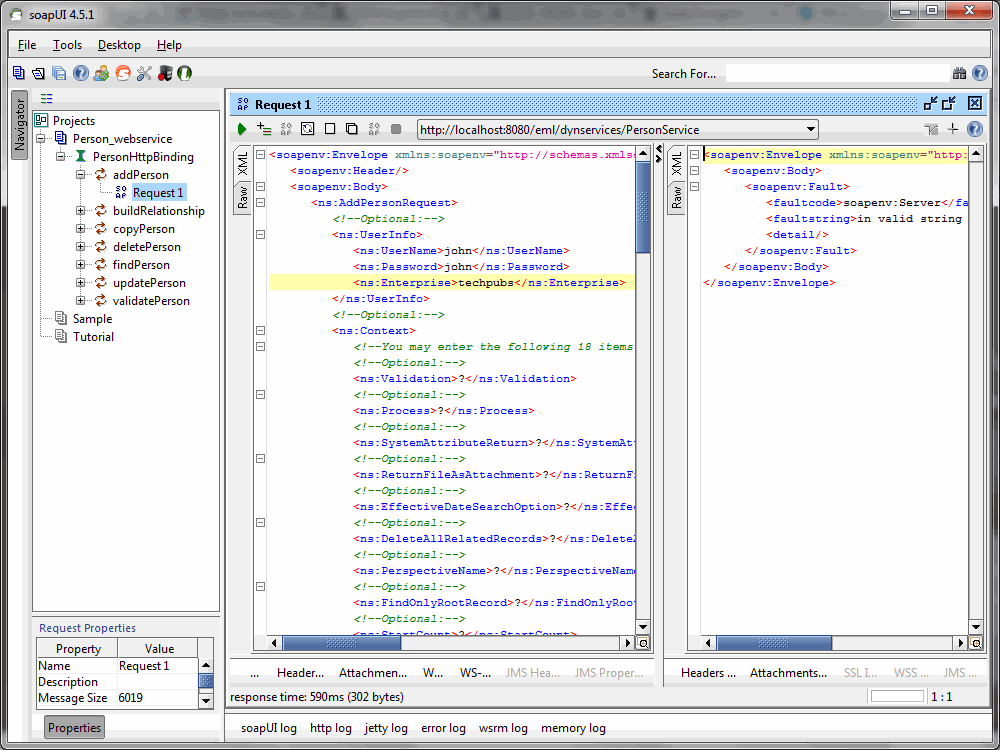Open the Tools menu
The width and height of the screenshot is (1000, 750).
(67, 45)
